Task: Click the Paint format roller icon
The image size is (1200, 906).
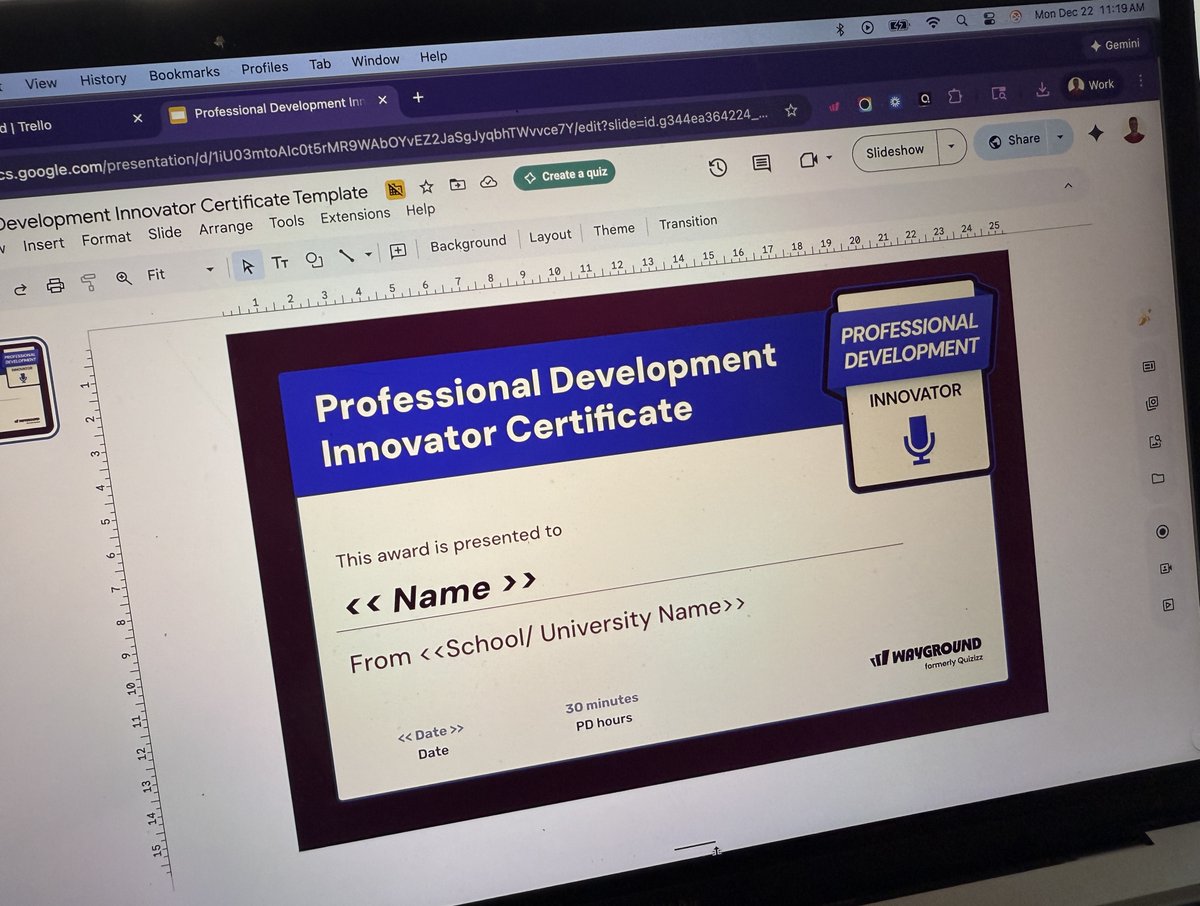Action: [x=88, y=283]
